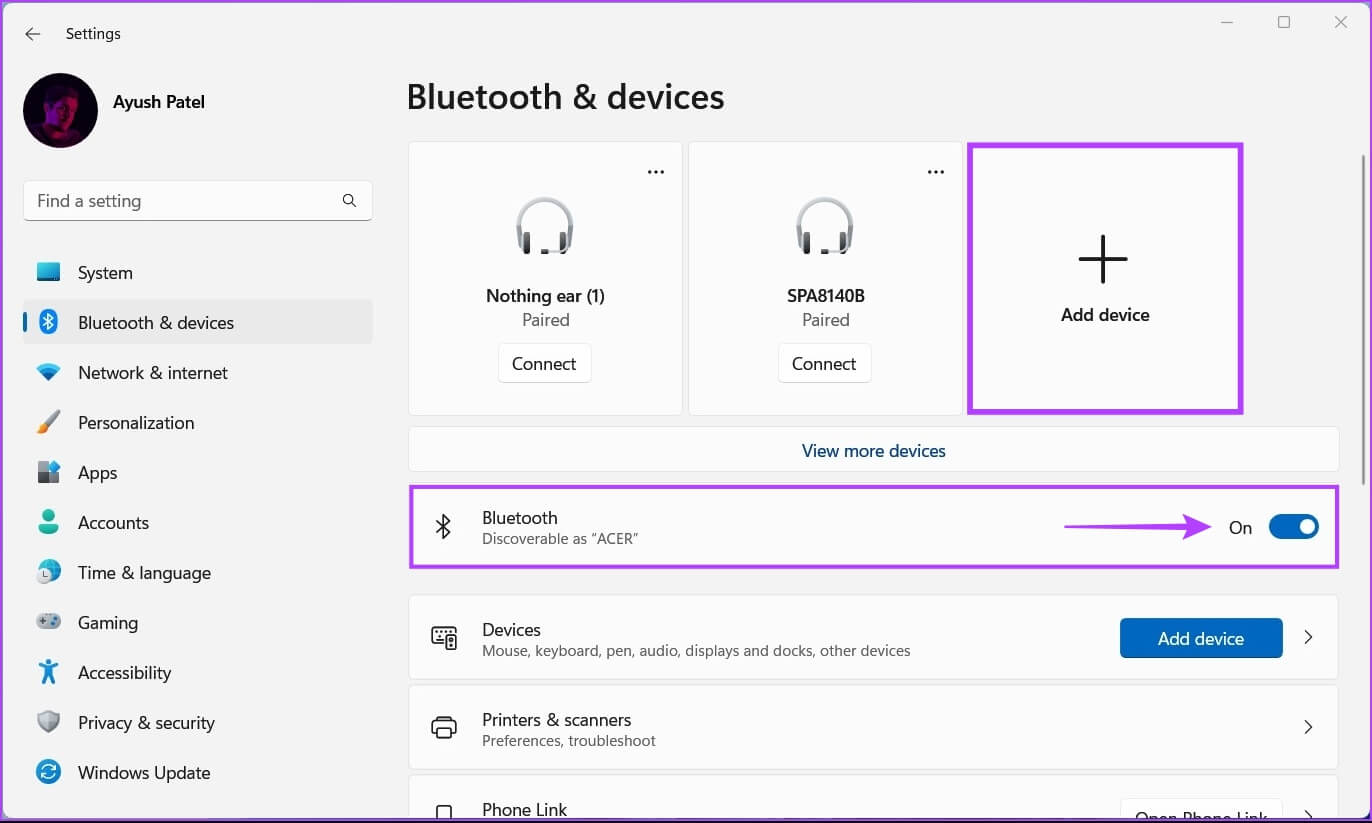Turn off the Bluetooth toggle switch
1372x823 pixels.
1293,527
